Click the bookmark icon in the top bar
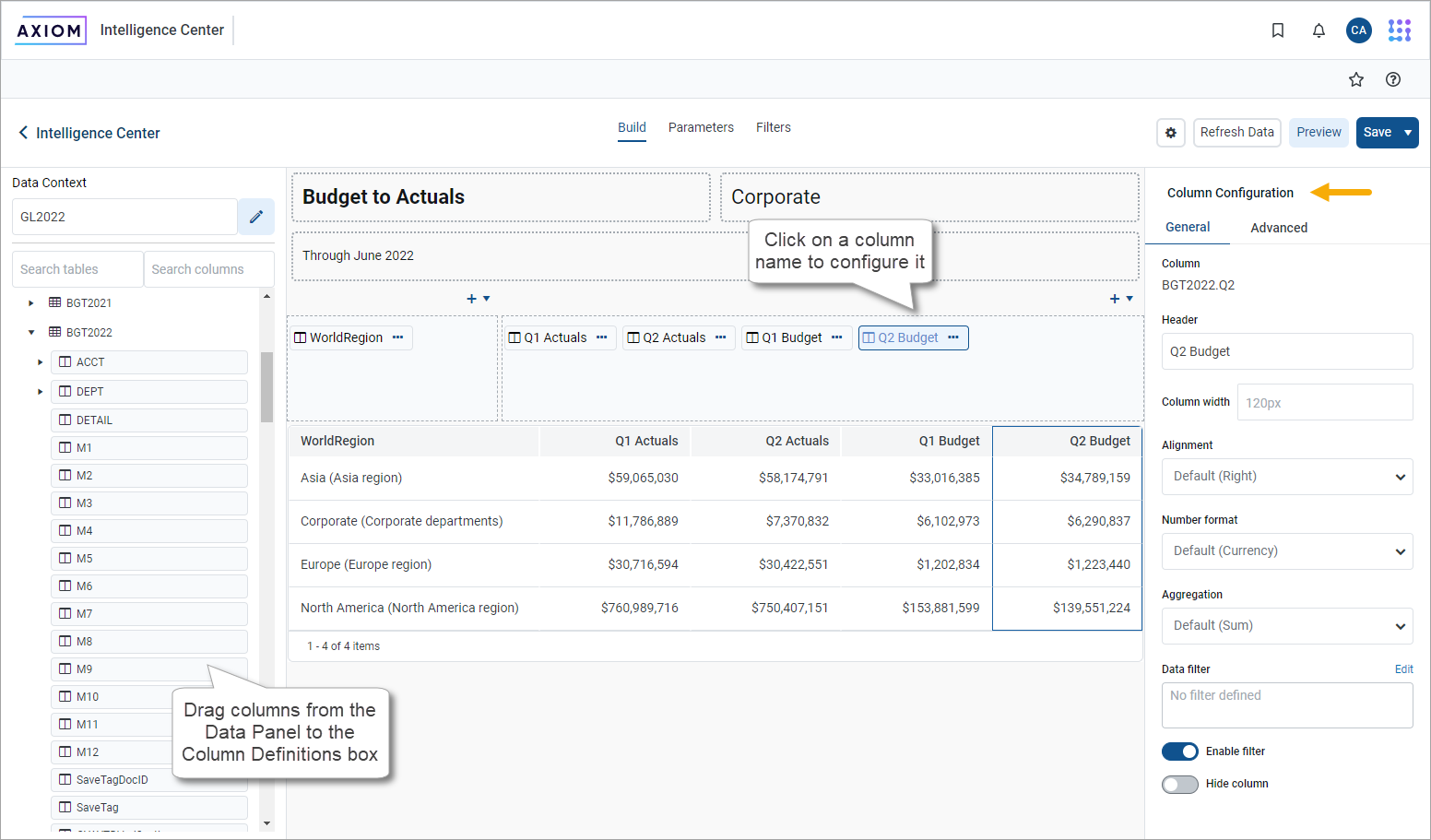The height and width of the screenshot is (840, 1431). point(1278,30)
